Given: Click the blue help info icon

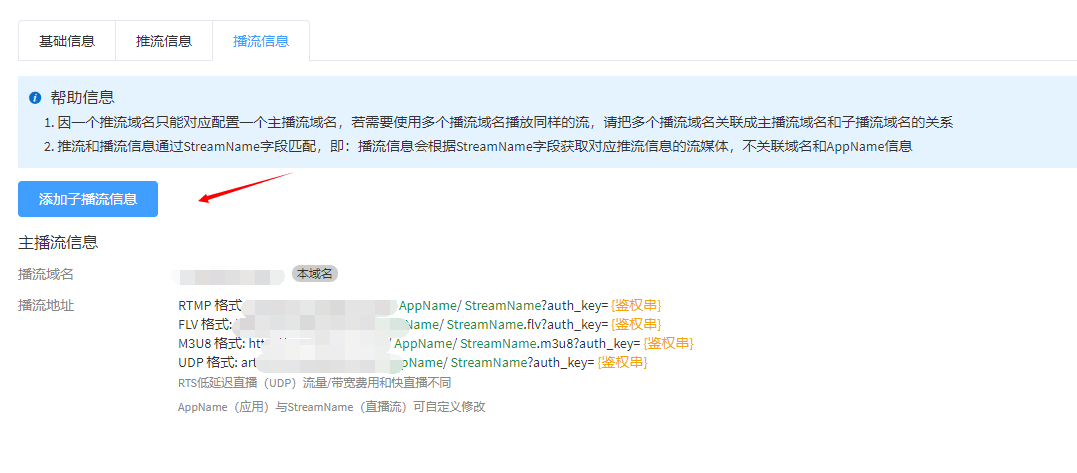Looking at the screenshot, I should [x=35, y=98].
